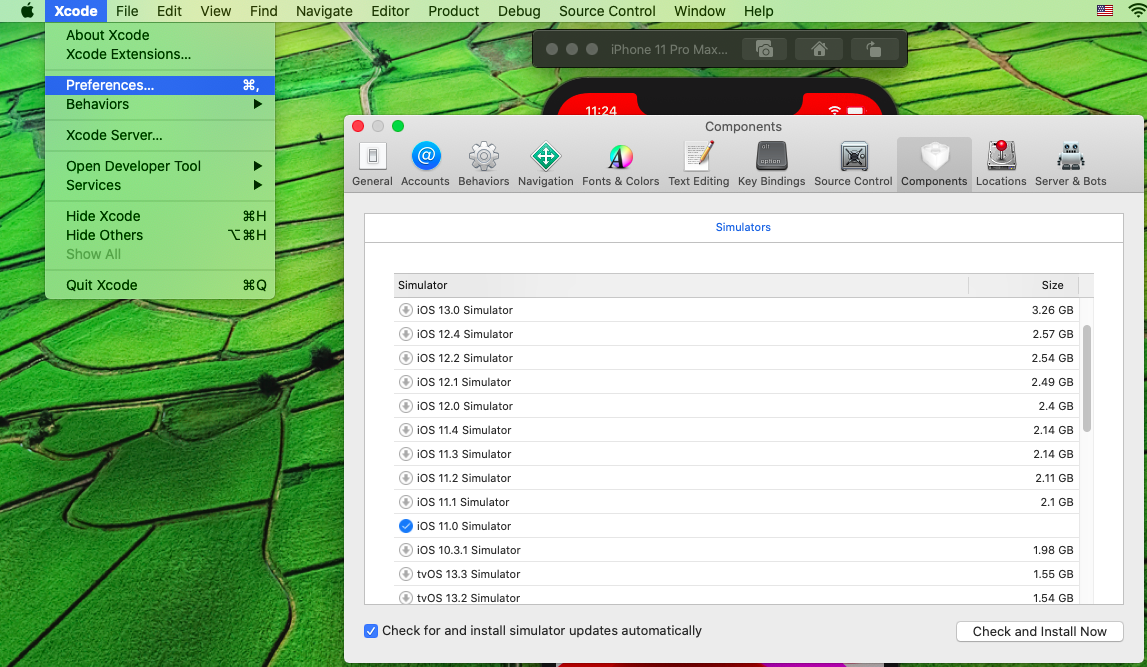
Task: Open the Text Editing preferences pane
Action: coord(699,164)
